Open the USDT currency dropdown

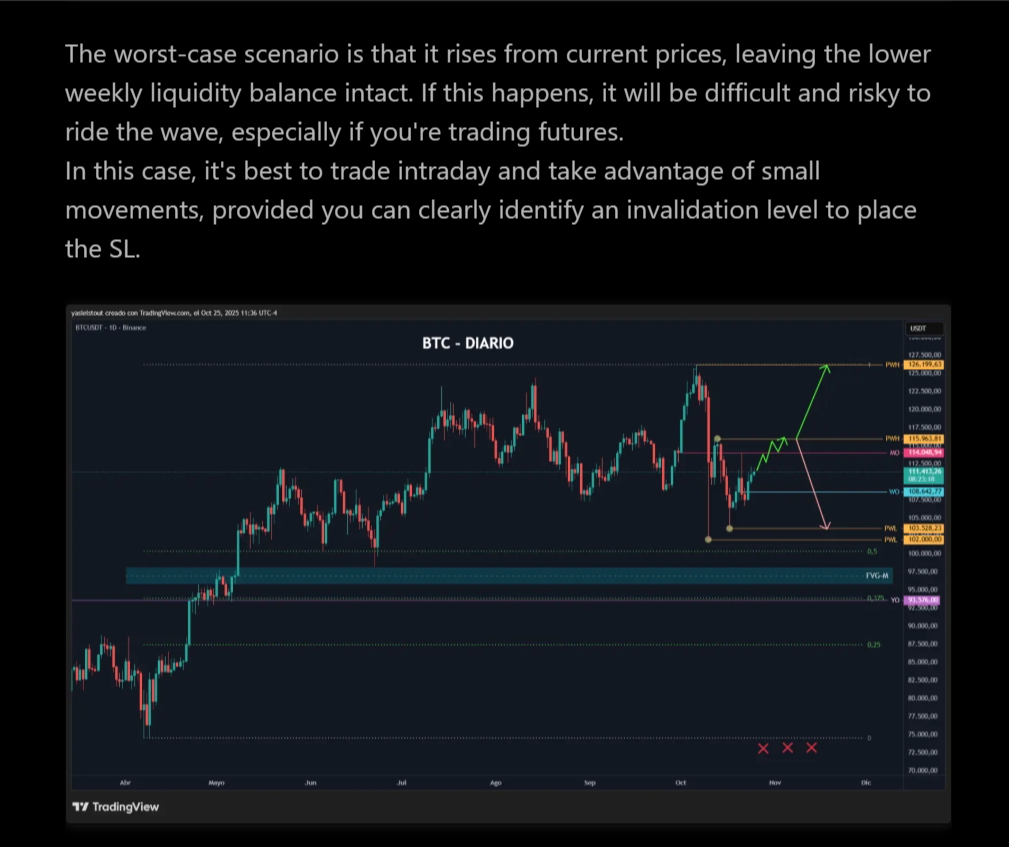pos(923,328)
